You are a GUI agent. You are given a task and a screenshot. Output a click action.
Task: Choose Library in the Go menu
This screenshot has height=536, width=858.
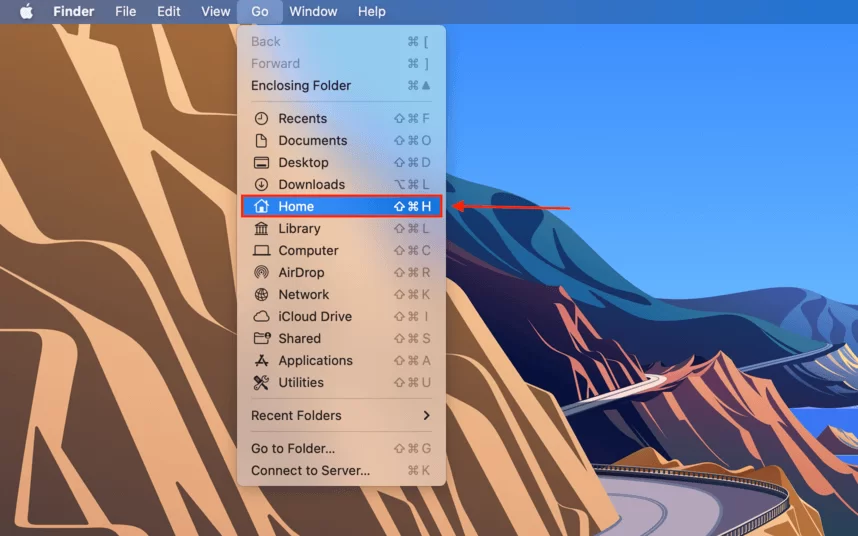pos(341,228)
